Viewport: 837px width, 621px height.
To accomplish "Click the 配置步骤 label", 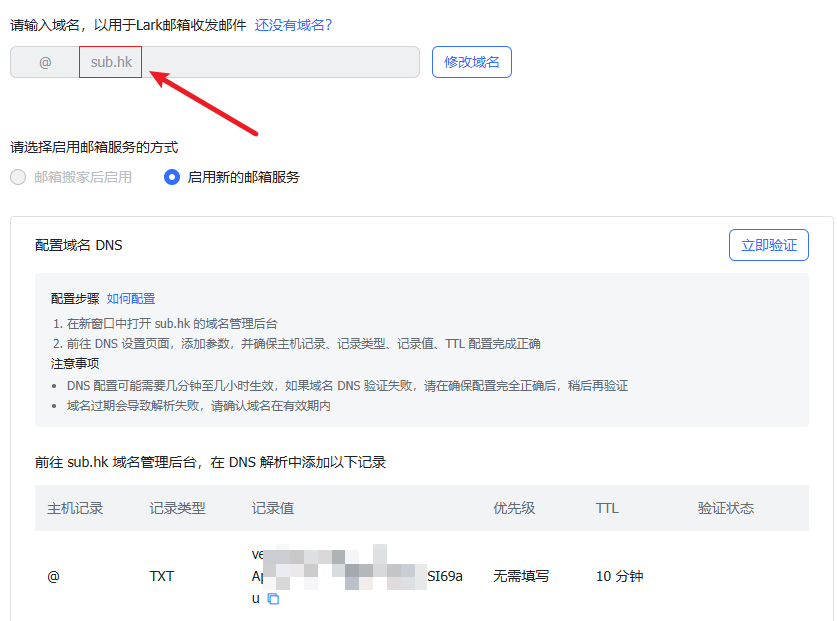I will [x=75, y=298].
